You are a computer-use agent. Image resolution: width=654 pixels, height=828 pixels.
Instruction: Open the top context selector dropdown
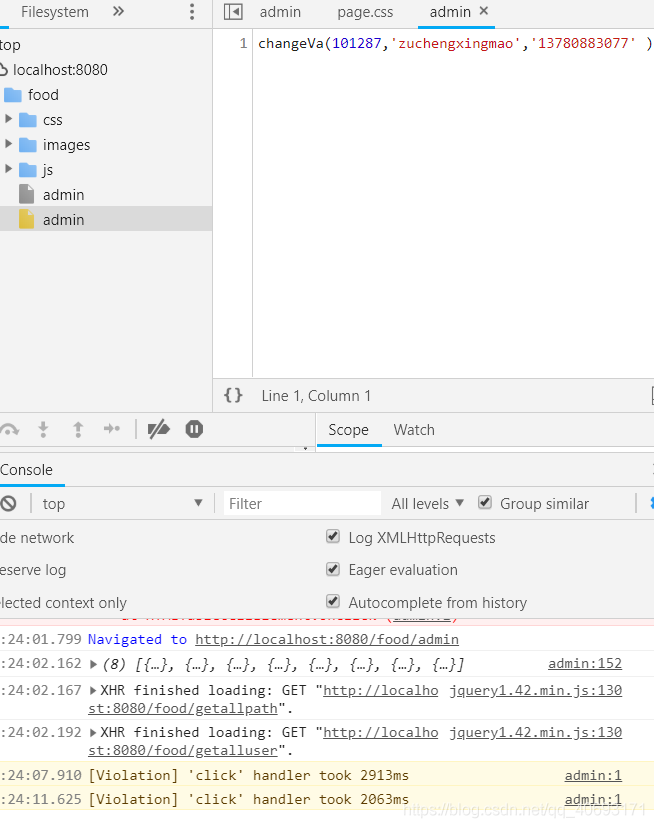tap(122, 503)
